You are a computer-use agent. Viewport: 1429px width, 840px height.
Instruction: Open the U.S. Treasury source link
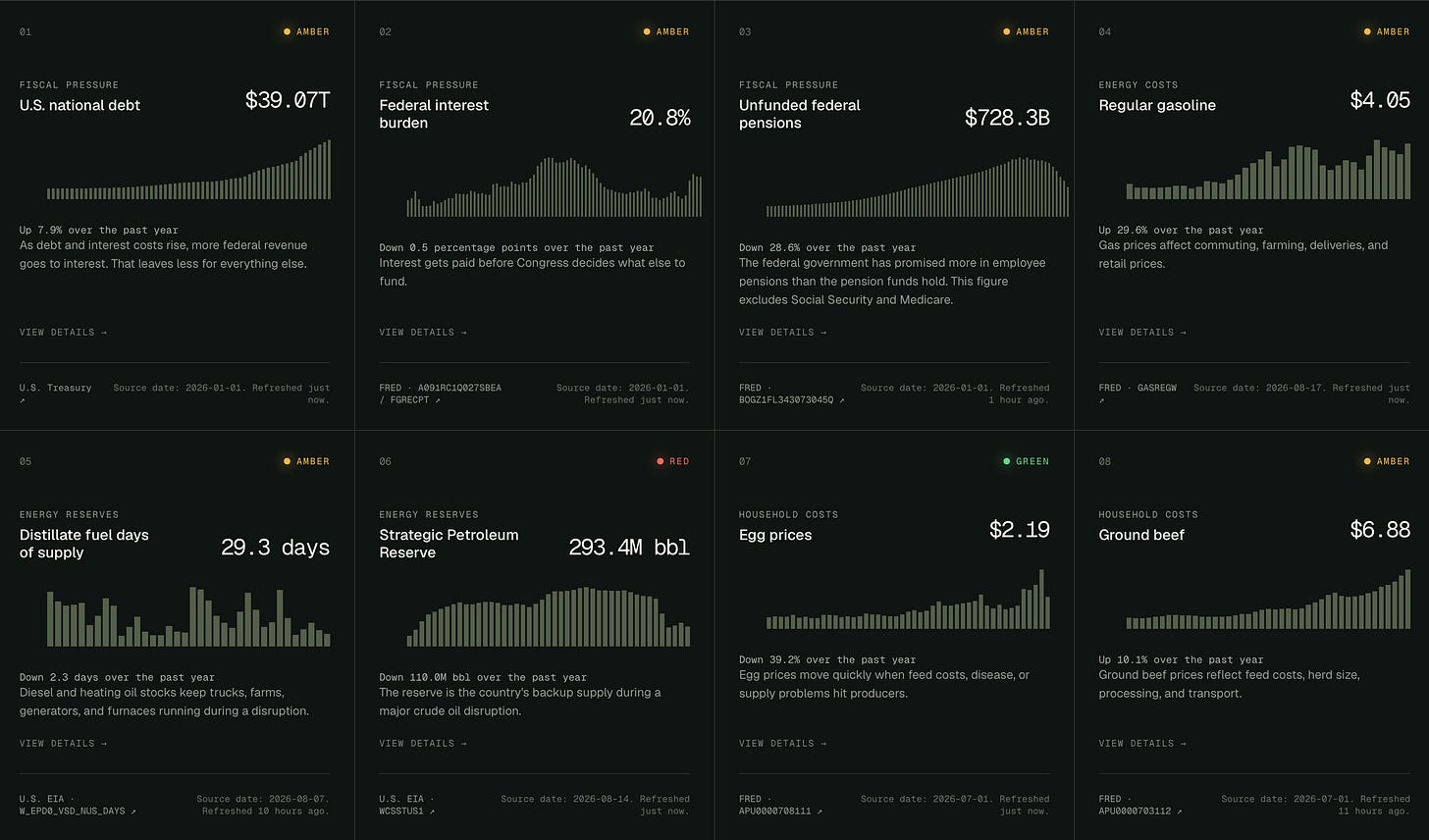tap(56, 394)
